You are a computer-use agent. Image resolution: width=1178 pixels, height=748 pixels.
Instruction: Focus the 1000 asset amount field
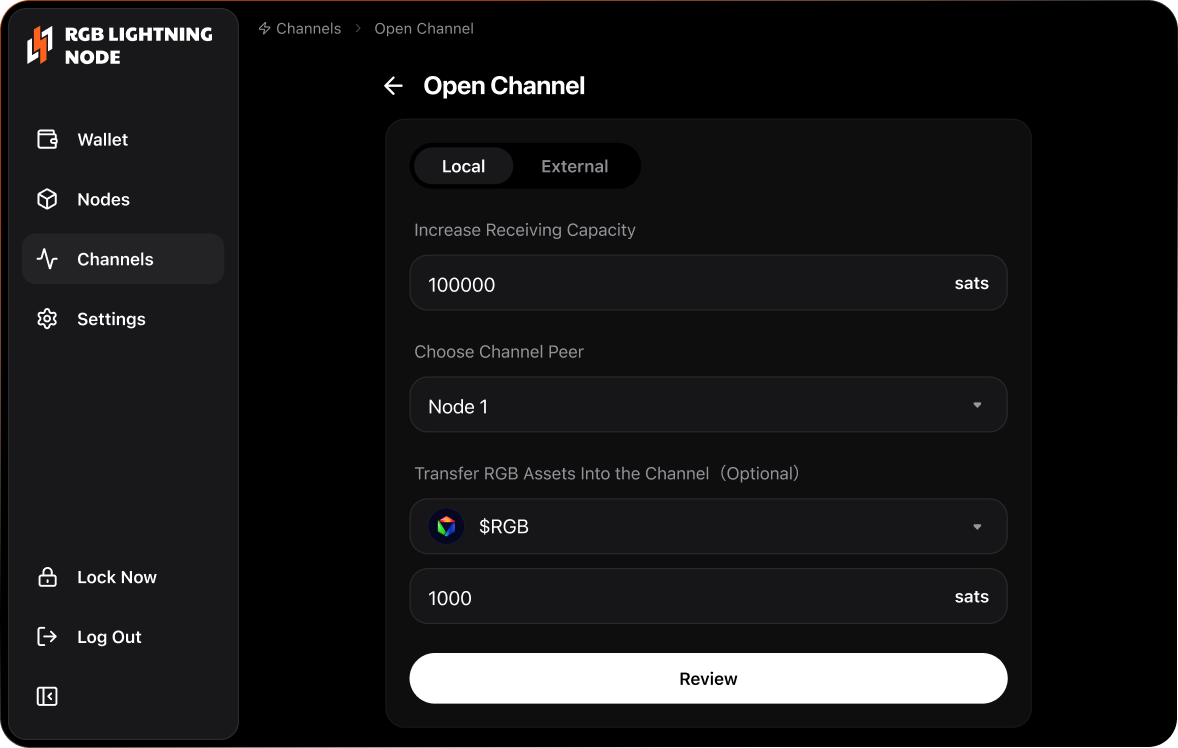708,596
